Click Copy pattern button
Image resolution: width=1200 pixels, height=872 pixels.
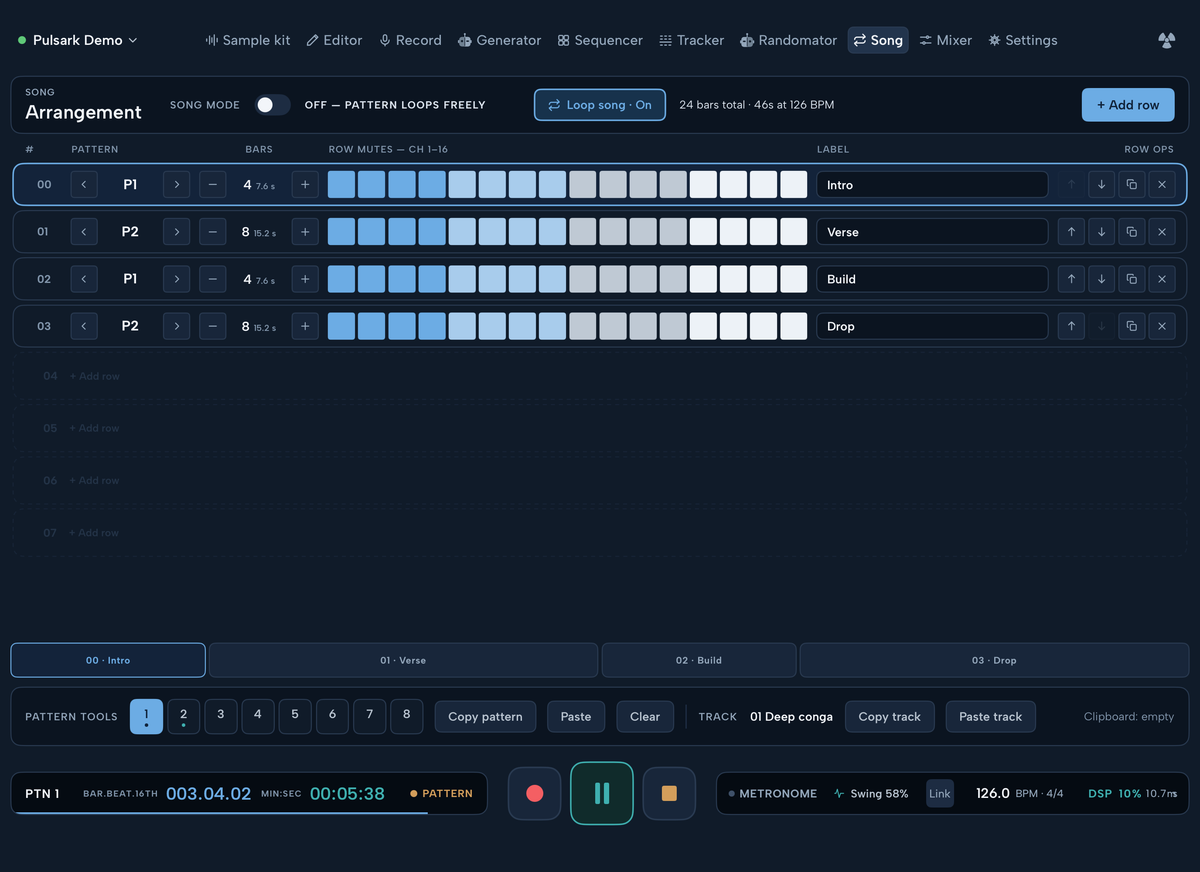(x=485, y=717)
